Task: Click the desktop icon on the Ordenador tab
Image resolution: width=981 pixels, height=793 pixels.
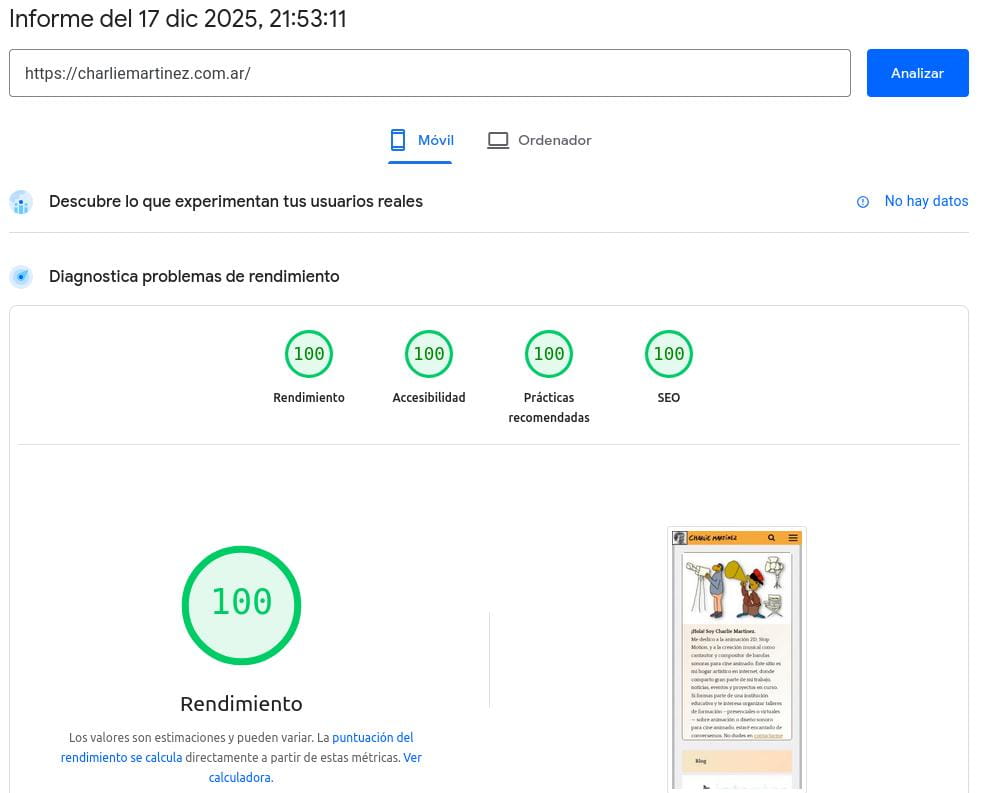Action: click(498, 140)
